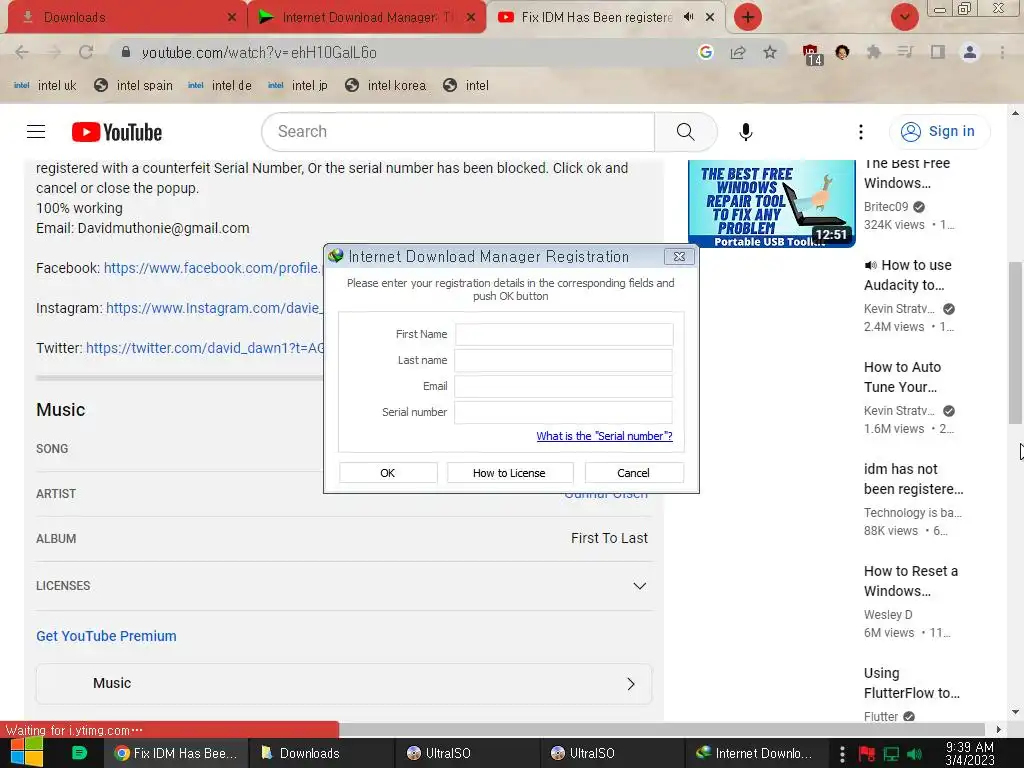Click the taskbar clock showing 9:39 AM
The image size is (1024, 768).
pos(970,754)
